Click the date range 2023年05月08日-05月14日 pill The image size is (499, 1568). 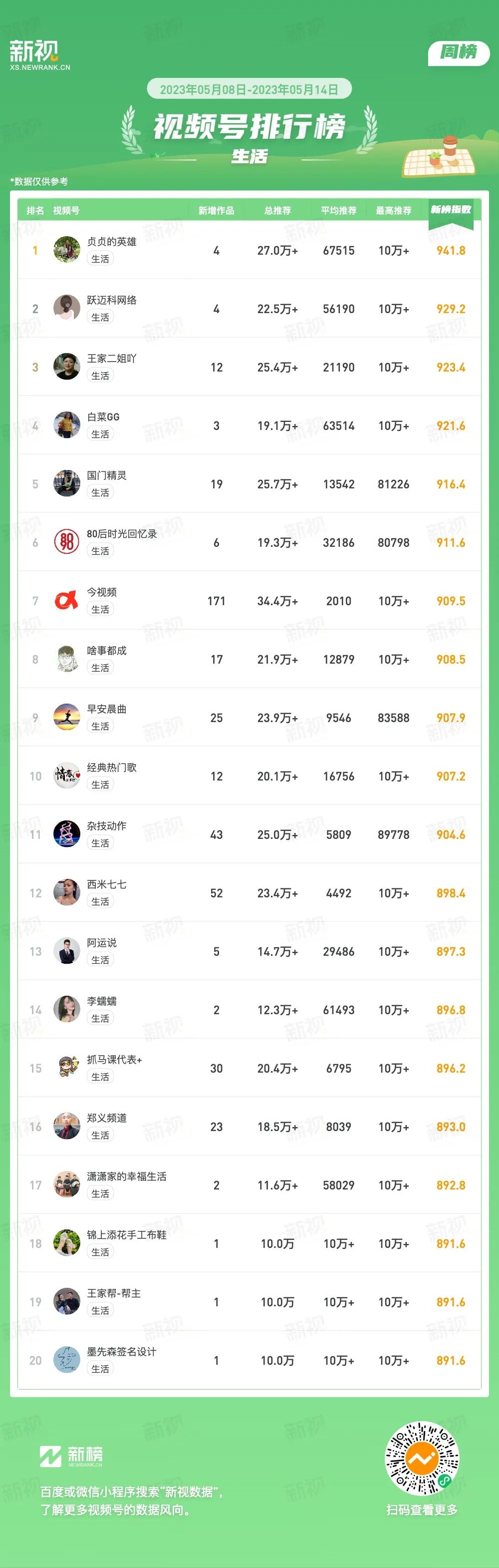[249, 89]
